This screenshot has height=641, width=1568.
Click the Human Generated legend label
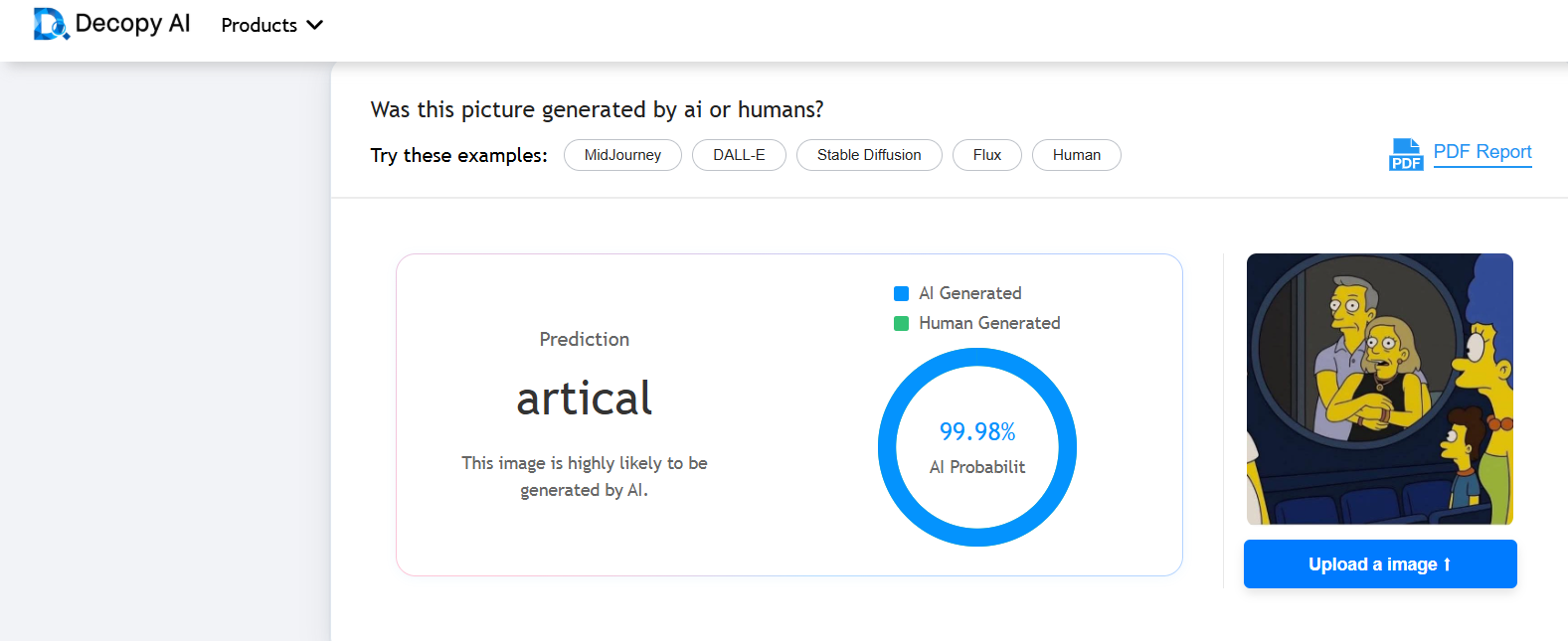click(989, 323)
